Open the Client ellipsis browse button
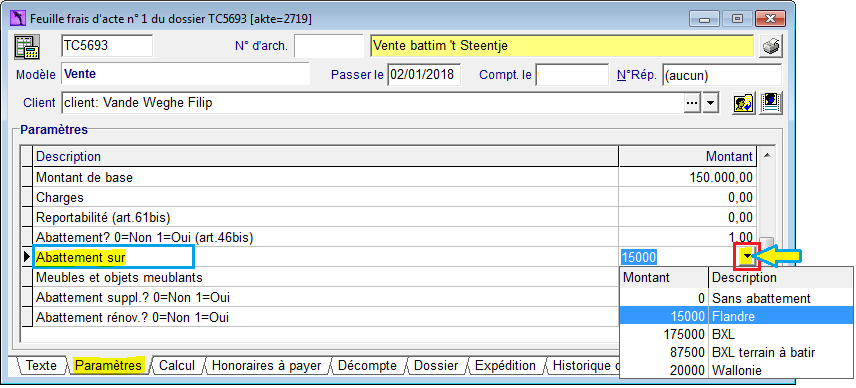The width and height of the screenshot is (856, 388). pyautogui.click(x=692, y=103)
